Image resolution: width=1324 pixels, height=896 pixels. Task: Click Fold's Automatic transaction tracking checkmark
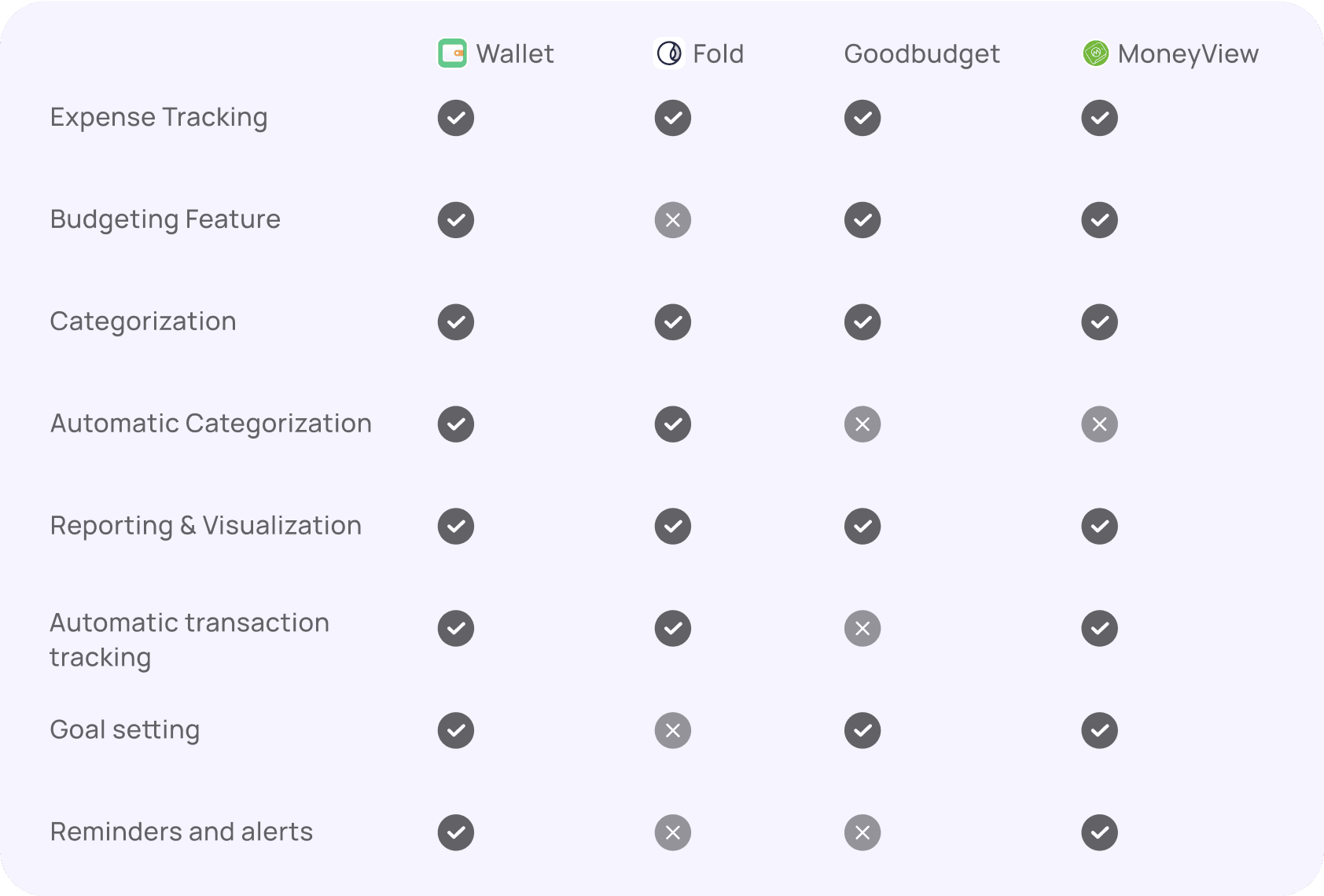[x=672, y=629]
